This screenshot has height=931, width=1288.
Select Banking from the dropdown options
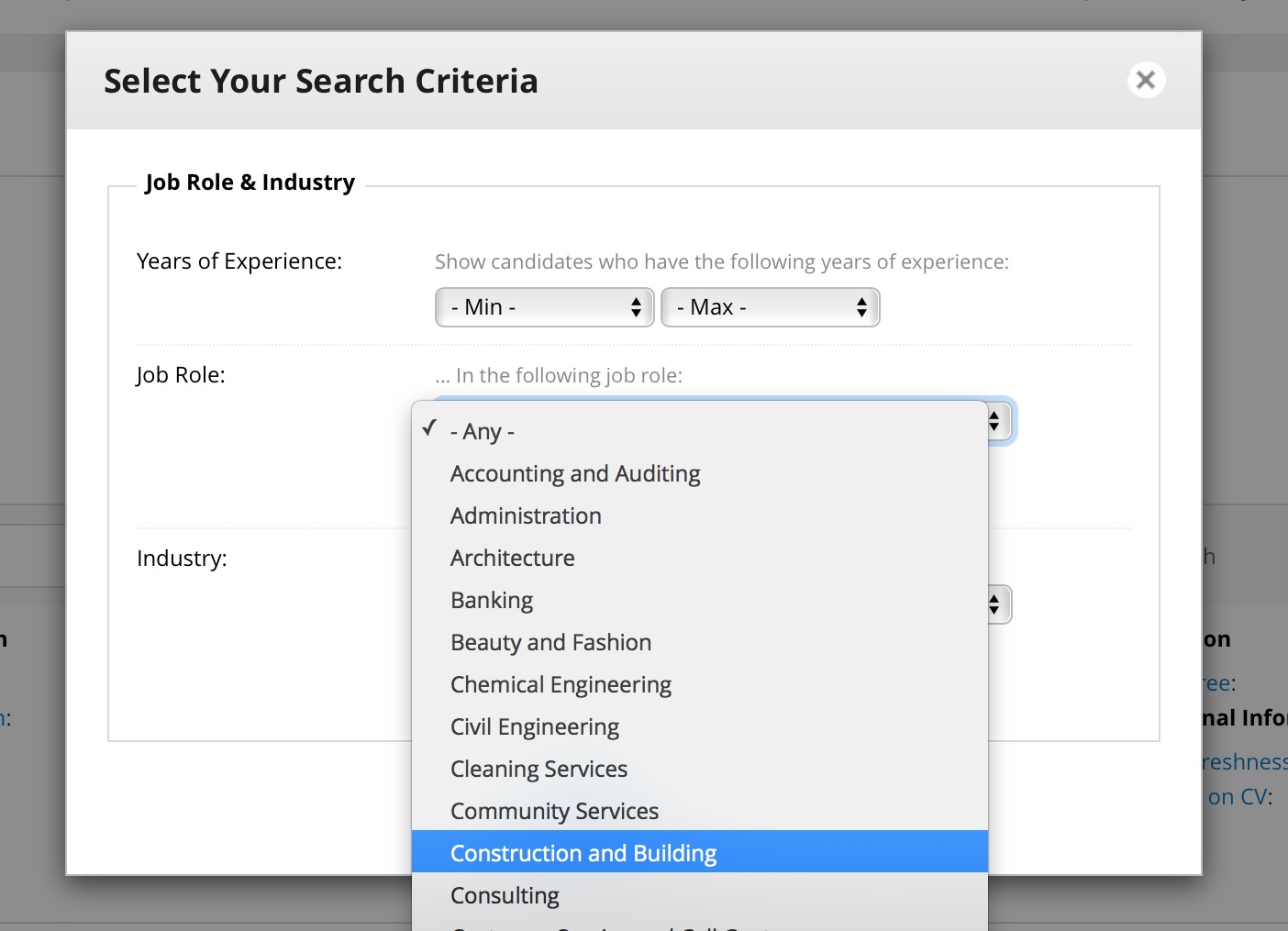click(492, 600)
